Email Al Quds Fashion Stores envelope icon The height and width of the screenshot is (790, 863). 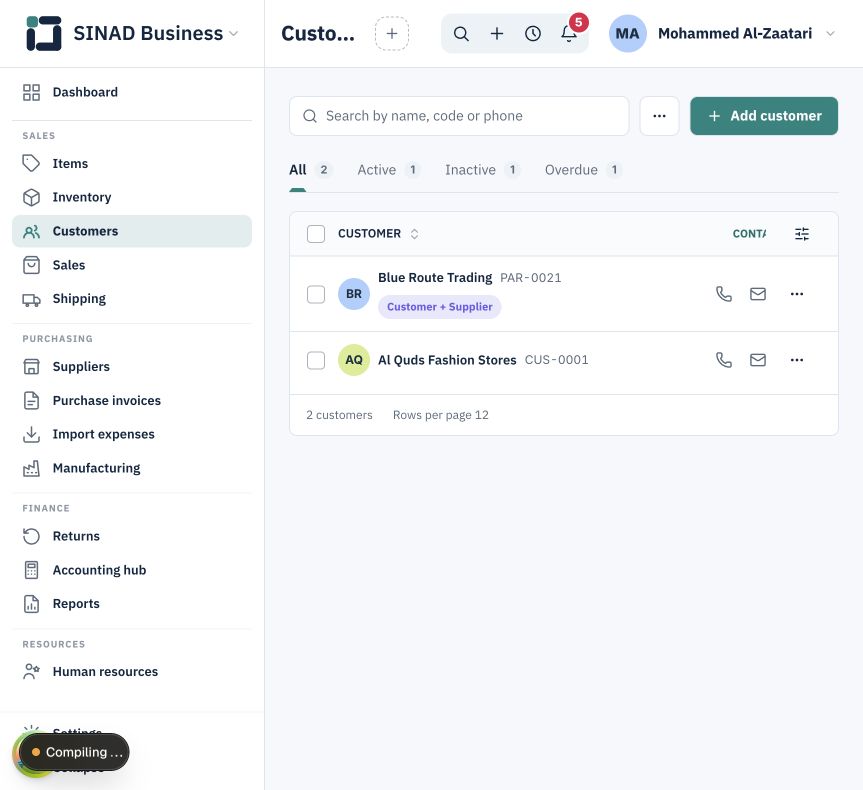(x=758, y=360)
